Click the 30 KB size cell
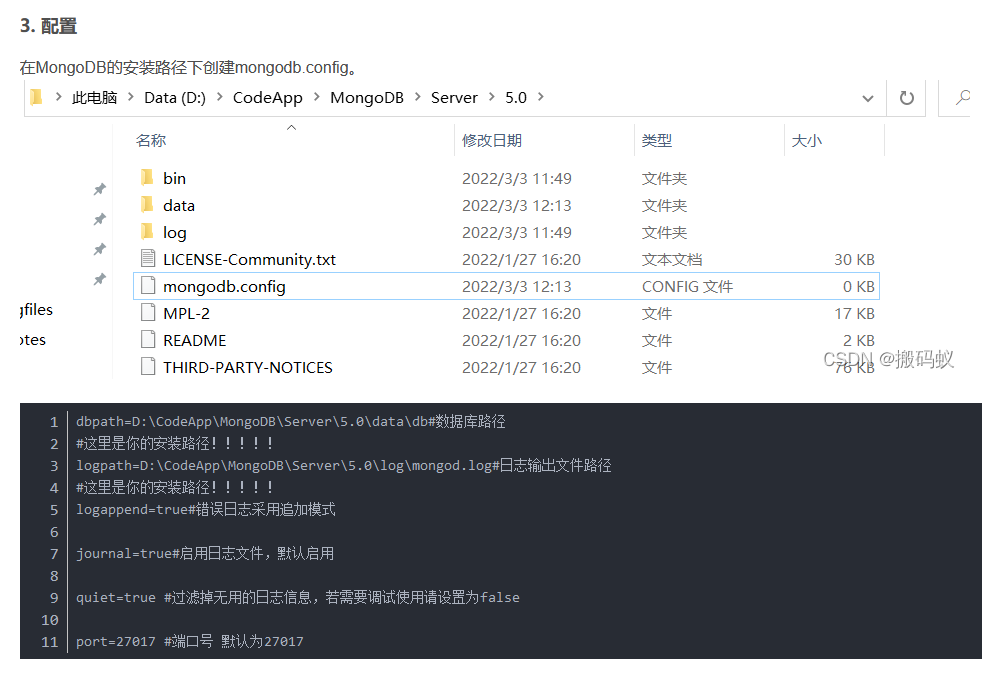This screenshot has height=675, width=1004. point(854,259)
